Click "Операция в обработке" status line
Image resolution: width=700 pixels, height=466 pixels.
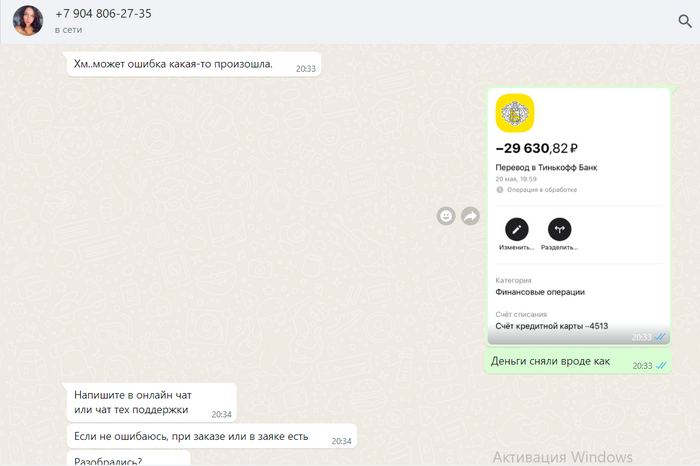537,190
